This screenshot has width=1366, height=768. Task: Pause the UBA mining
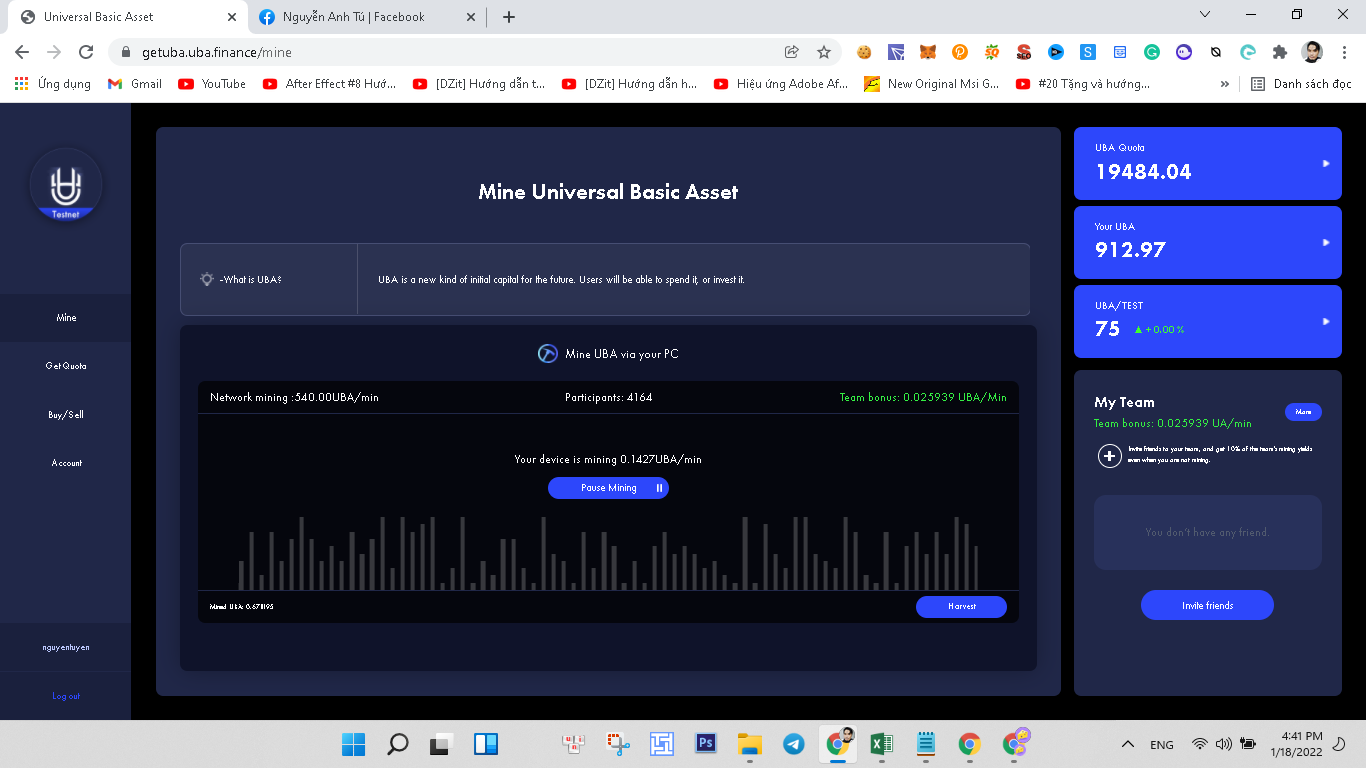pyautogui.click(x=608, y=488)
